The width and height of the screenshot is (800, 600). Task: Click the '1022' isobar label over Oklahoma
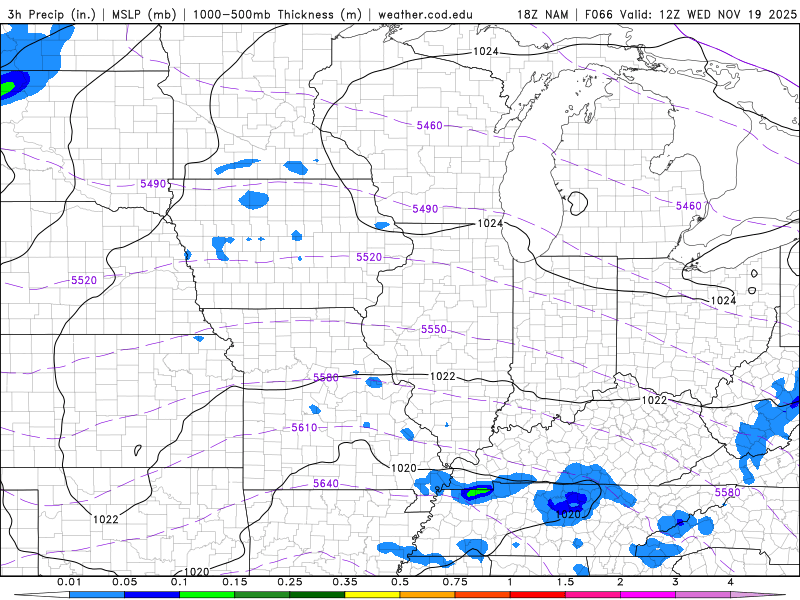tap(106, 519)
